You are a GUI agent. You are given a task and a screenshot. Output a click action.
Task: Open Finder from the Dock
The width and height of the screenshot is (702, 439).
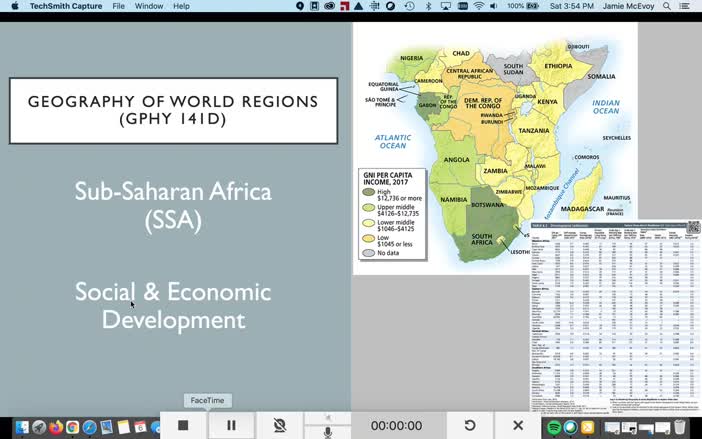[22, 427]
